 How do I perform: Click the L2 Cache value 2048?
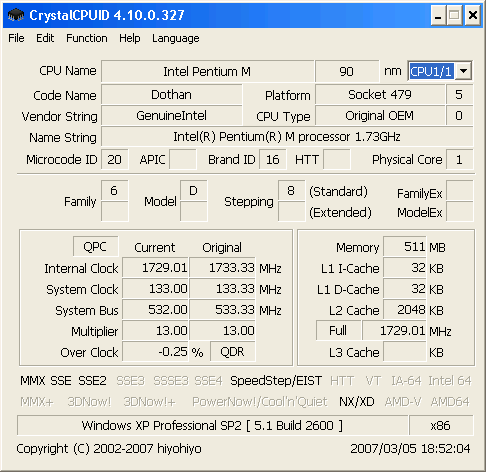tap(405, 310)
